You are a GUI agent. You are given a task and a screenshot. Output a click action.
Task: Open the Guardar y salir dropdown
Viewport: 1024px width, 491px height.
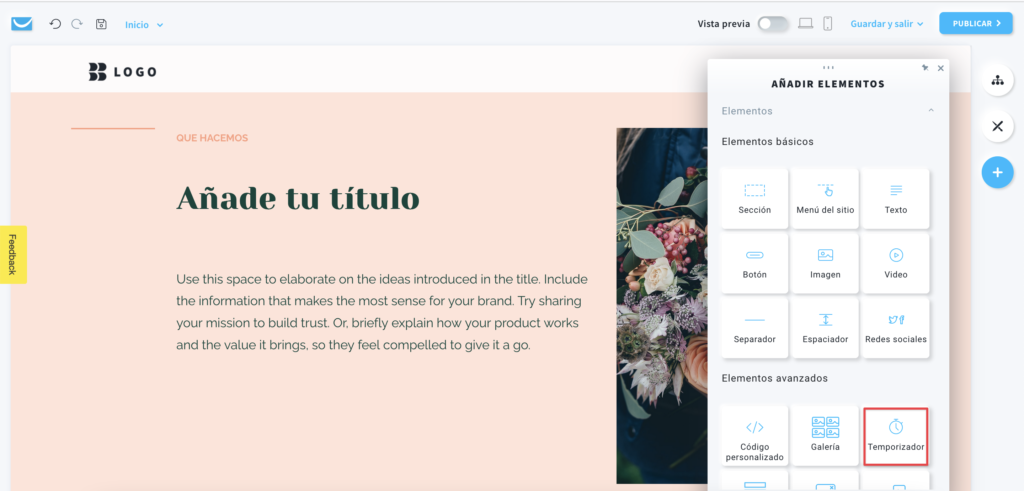coord(887,24)
